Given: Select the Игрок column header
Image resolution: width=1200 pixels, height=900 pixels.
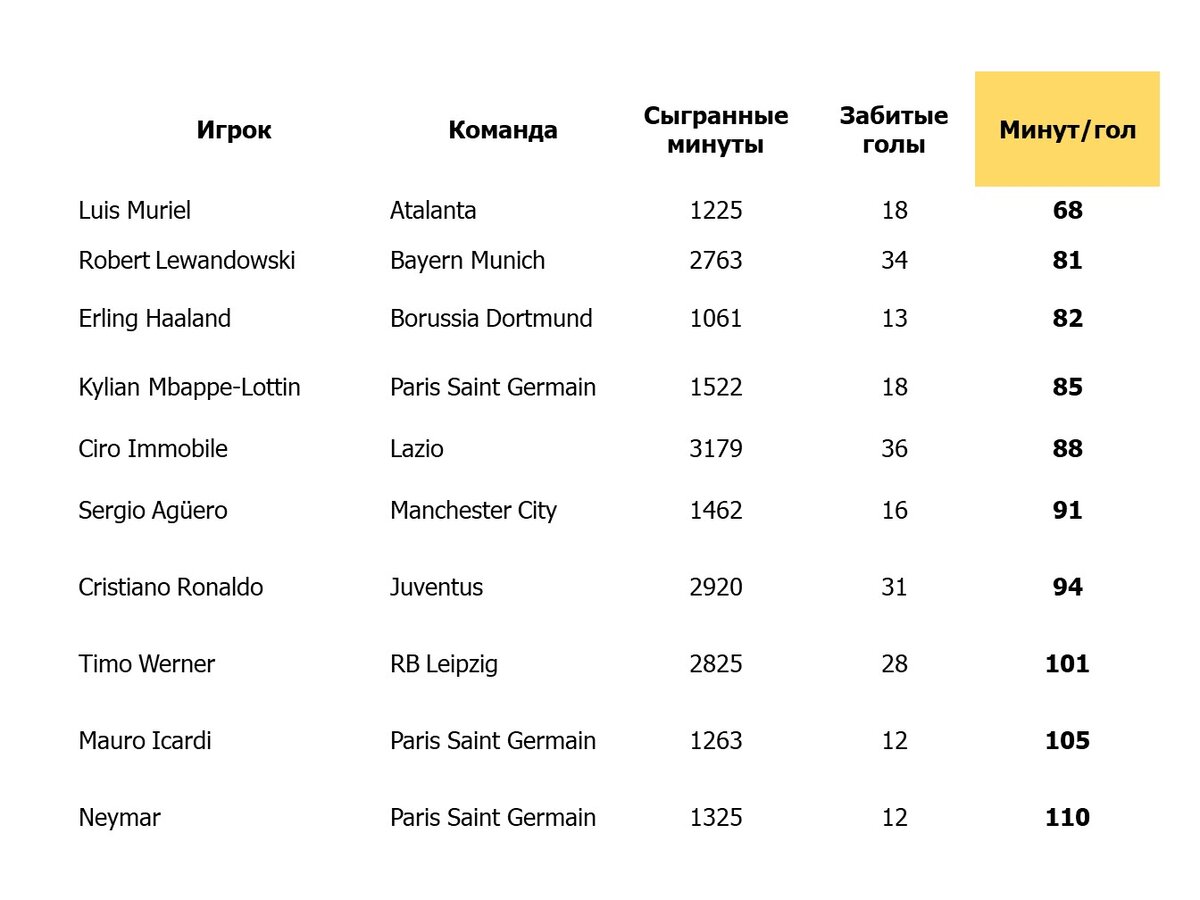Looking at the screenshot, I should pyautogui.click(x=234, y=130).
